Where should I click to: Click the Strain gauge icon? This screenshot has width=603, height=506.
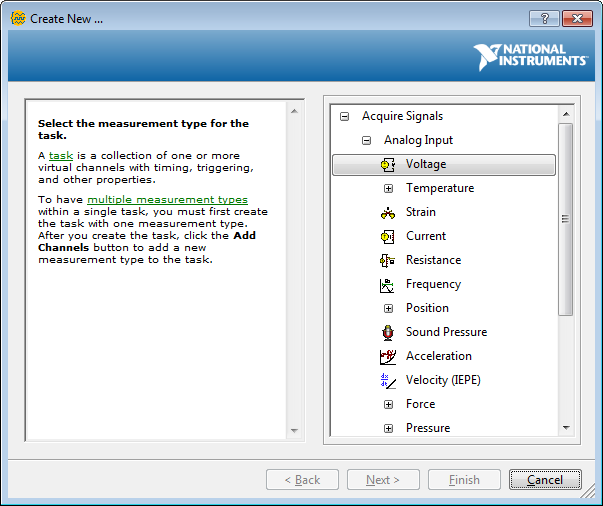coord(388,213)
